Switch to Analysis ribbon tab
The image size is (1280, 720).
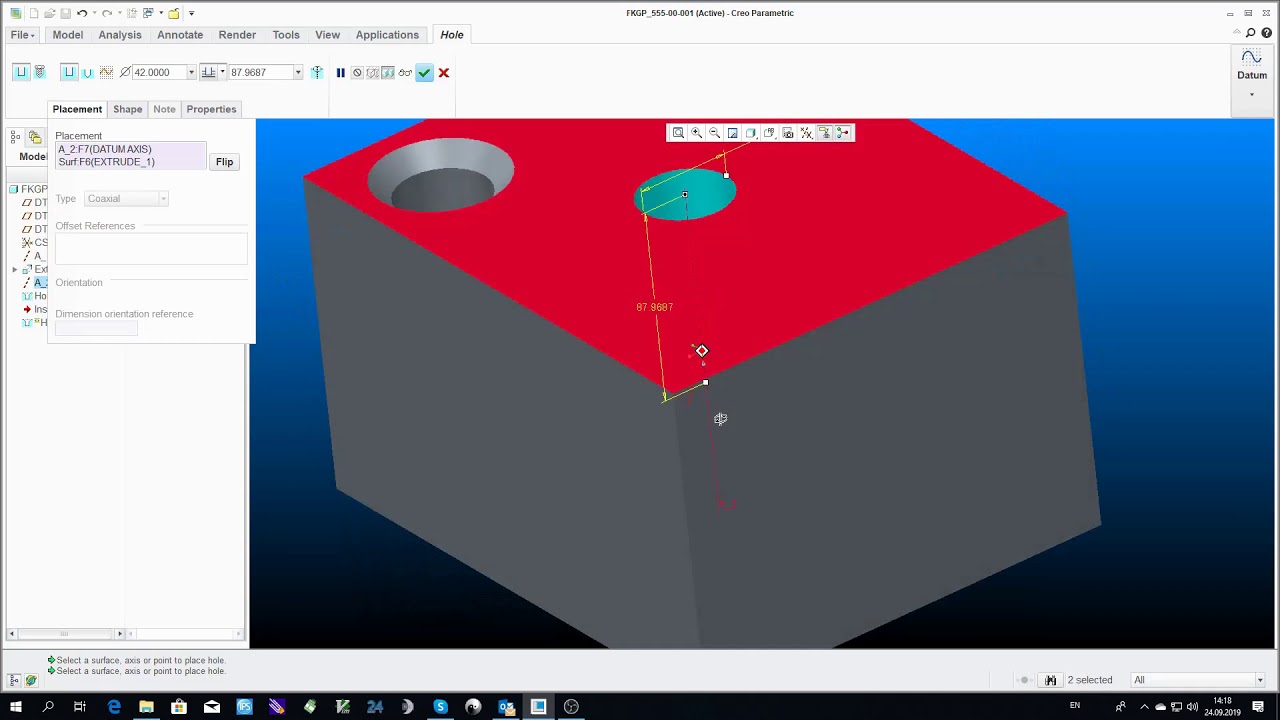(120, 35)
